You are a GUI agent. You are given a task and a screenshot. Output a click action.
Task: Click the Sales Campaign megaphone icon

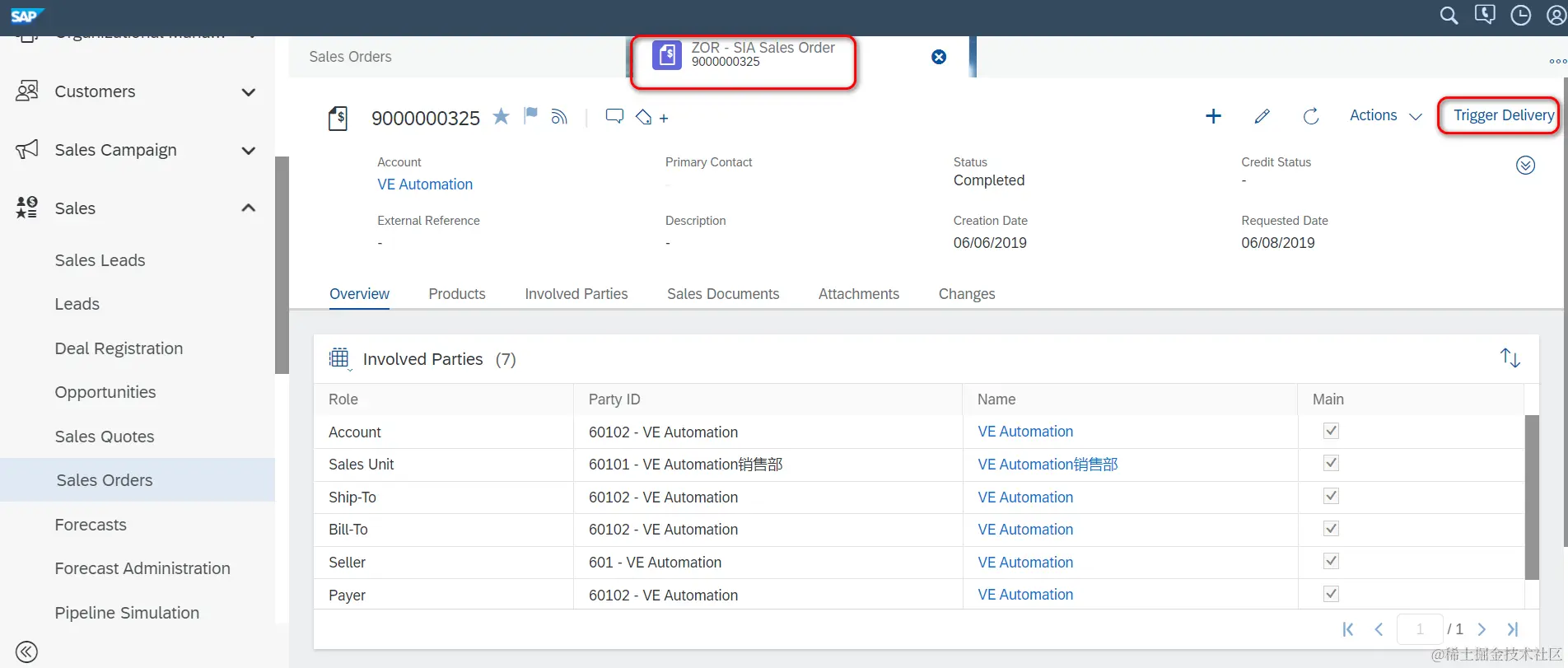pyautogui.click(x=27, y=149)
